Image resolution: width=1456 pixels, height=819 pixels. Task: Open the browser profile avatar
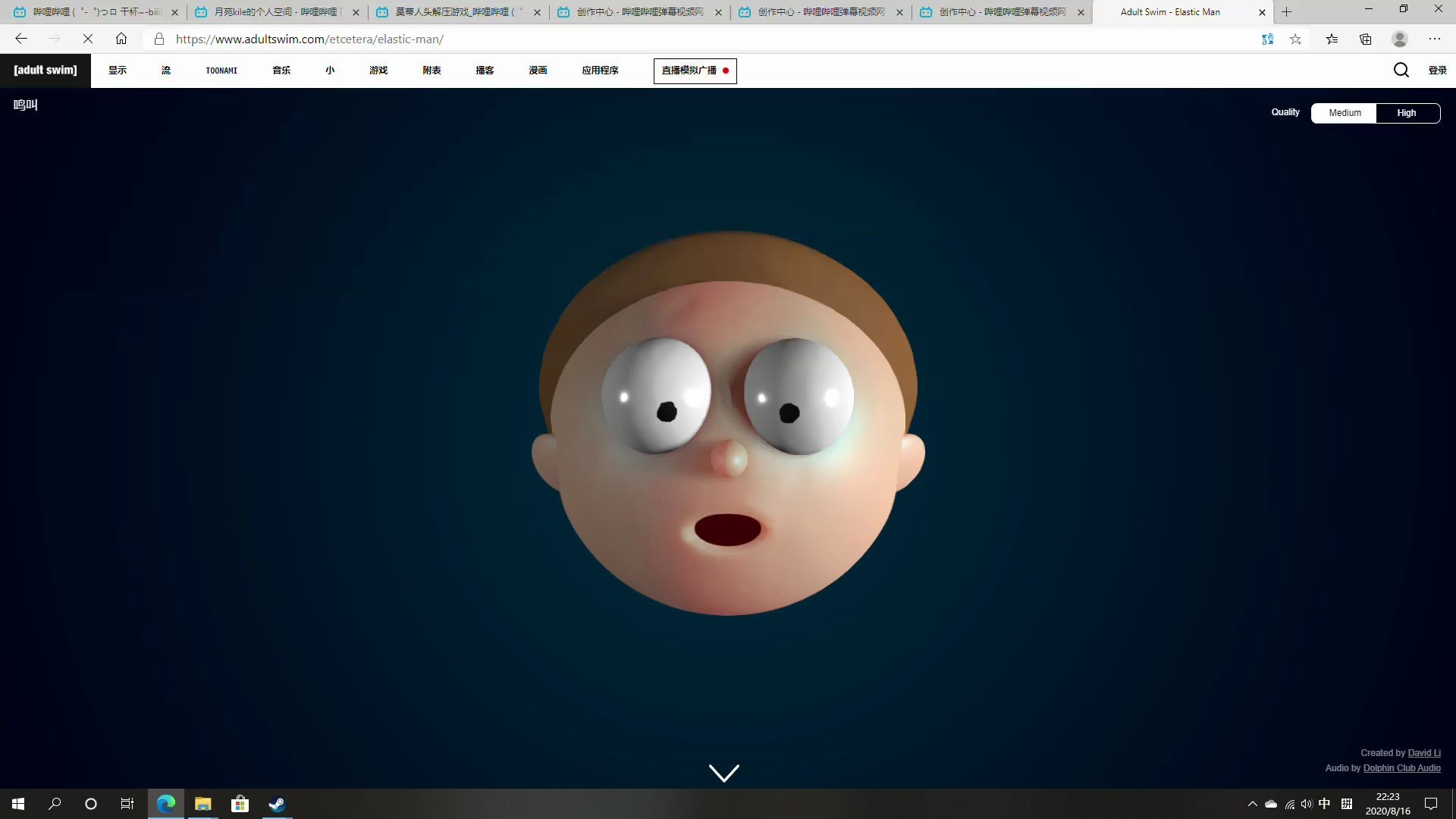(1400, 39)
